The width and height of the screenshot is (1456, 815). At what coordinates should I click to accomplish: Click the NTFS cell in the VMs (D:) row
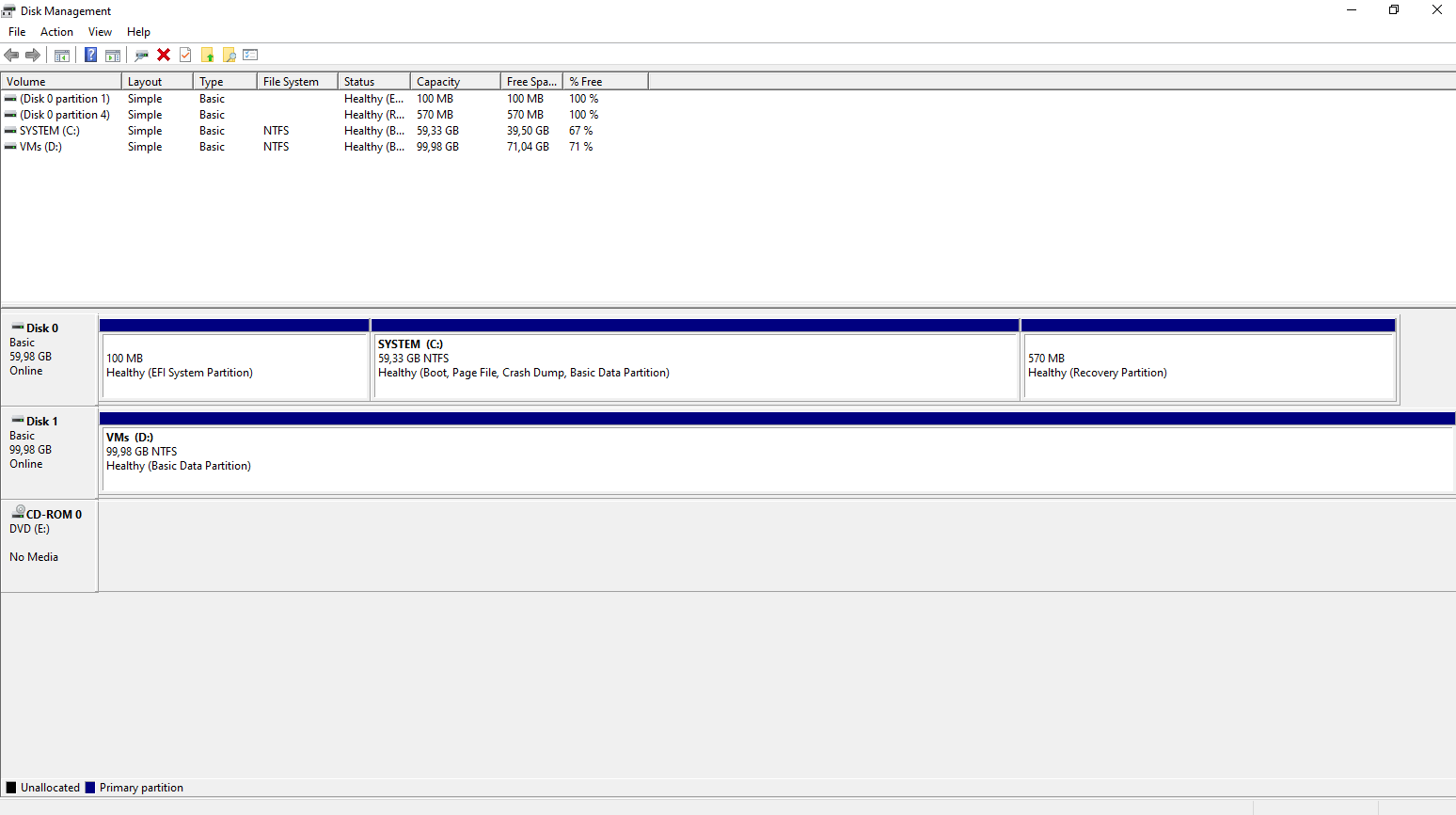[x=276, y=147]
